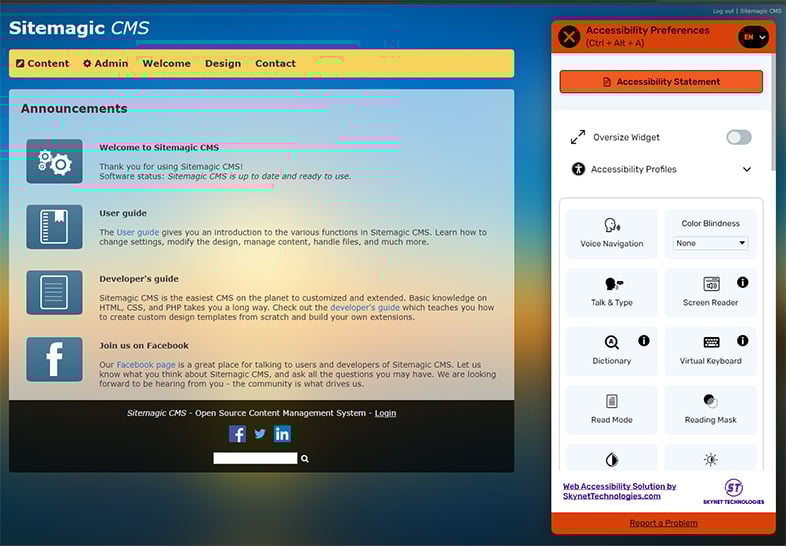Go to the Welcome page

166,64
